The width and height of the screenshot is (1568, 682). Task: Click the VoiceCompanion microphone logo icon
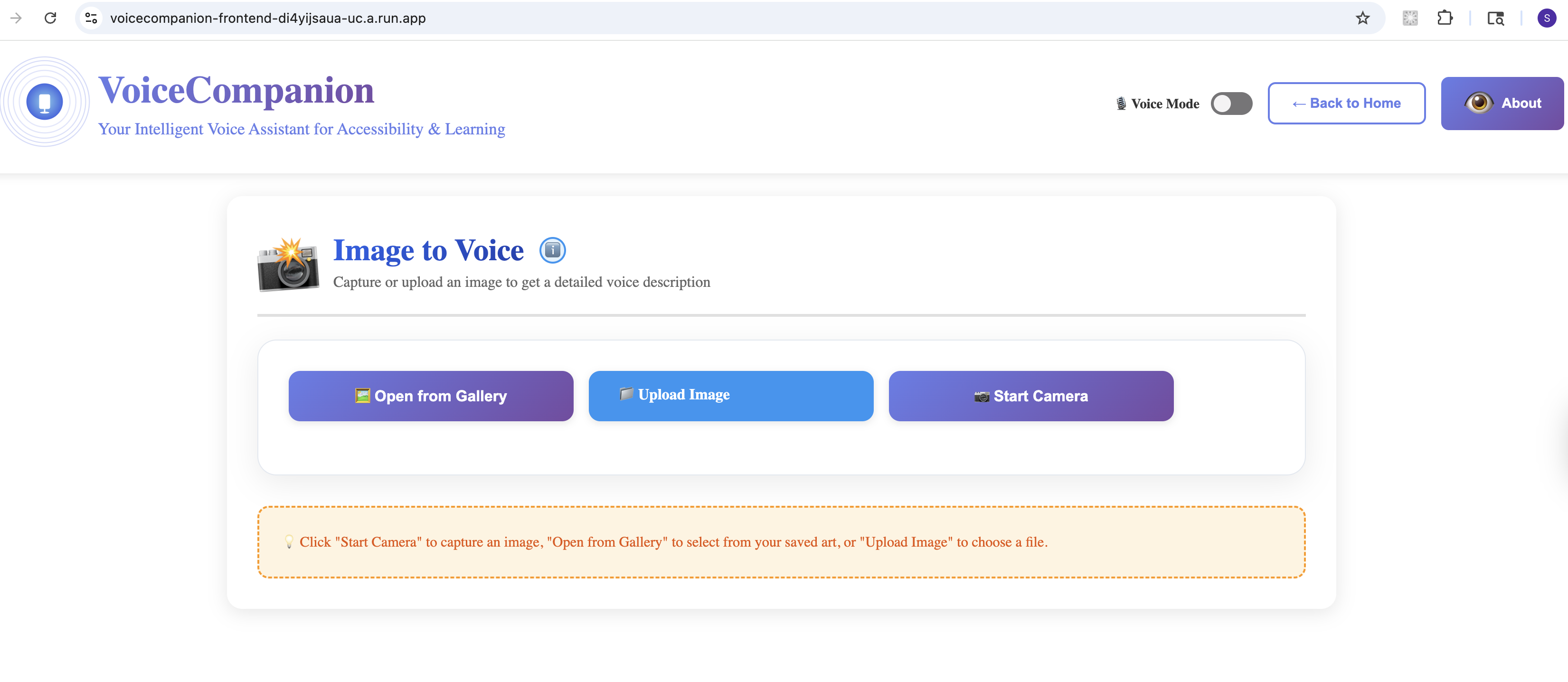pos(45,102)
